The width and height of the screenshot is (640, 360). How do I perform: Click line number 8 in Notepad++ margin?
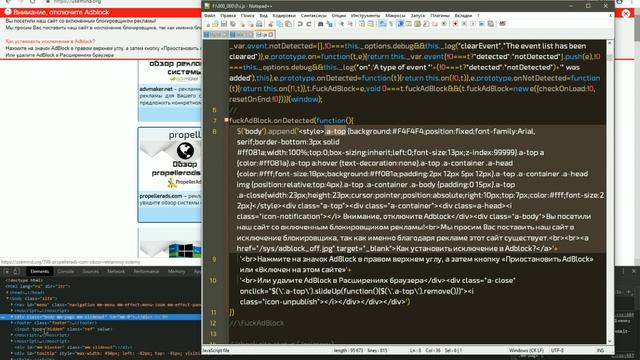[214, 131]
